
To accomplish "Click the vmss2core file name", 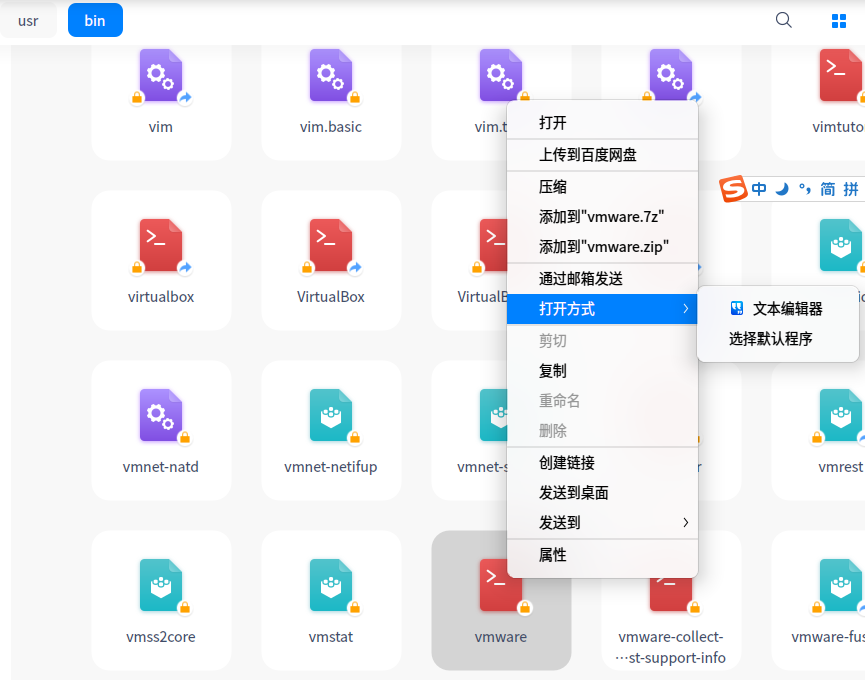I will 161,637.
